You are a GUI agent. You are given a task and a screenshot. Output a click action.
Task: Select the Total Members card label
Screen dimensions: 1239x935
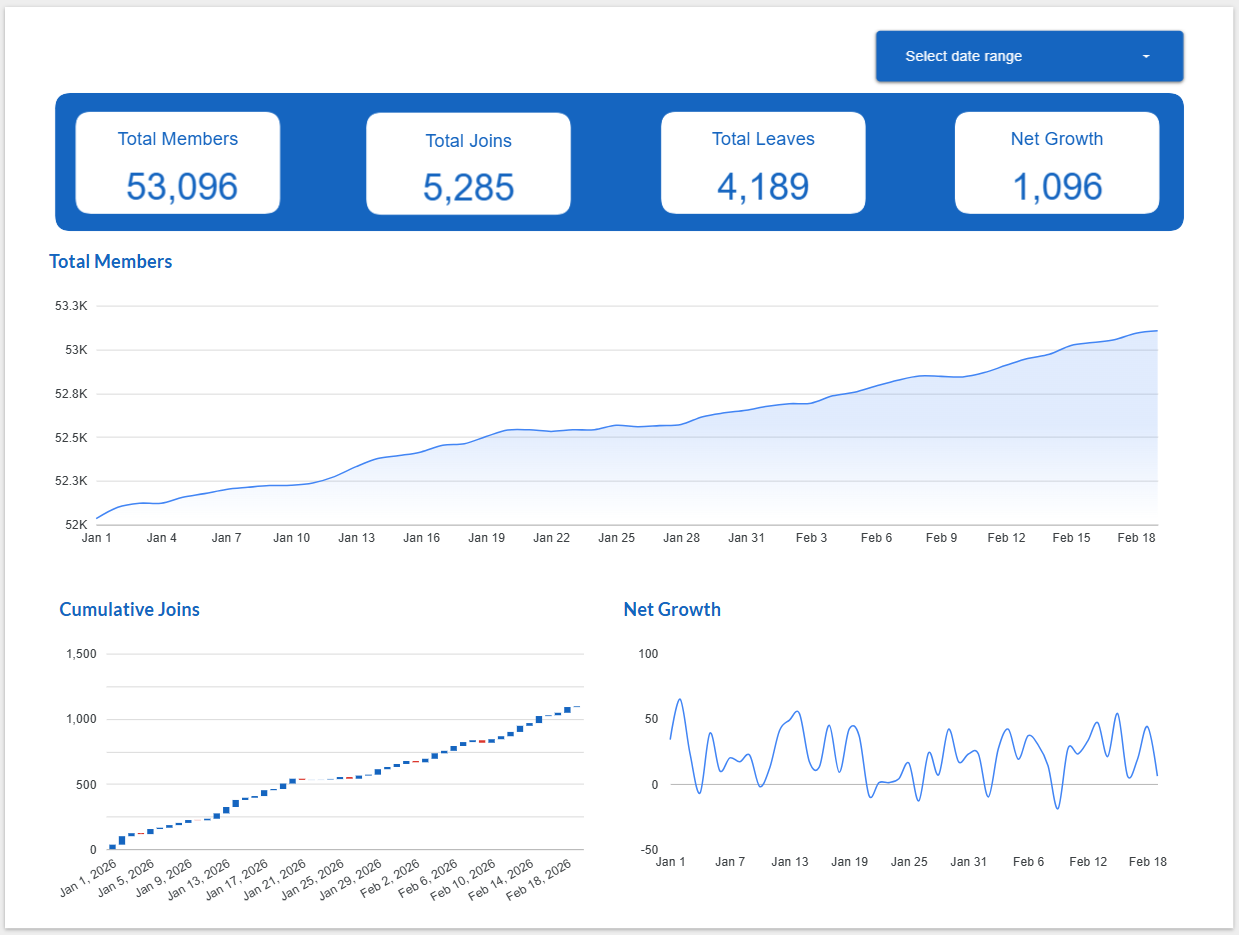[178, 139]
